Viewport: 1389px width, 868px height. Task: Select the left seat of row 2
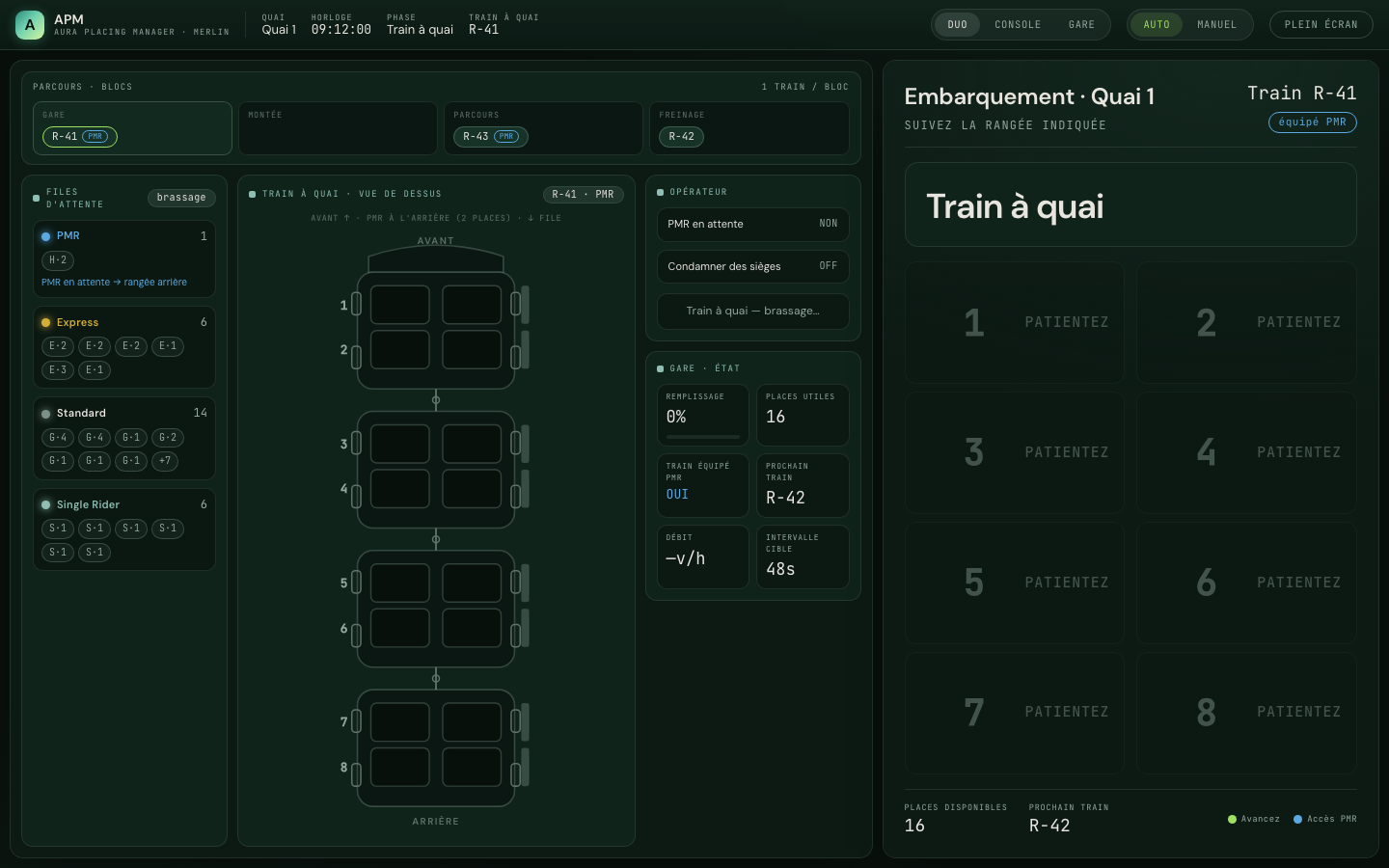coord(400,350)
